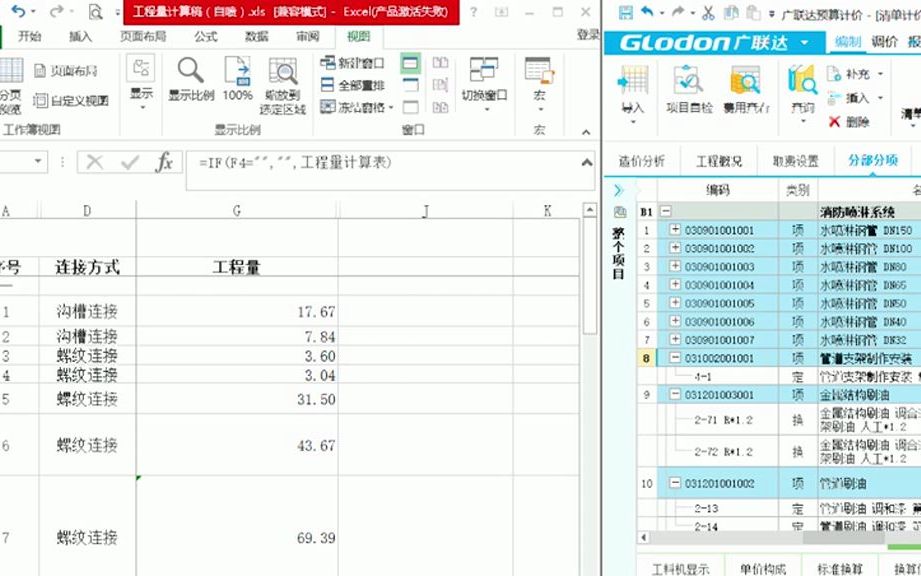Click the 工程量 header cell
This screenshot has width=921, height=576.
(237, 267)
